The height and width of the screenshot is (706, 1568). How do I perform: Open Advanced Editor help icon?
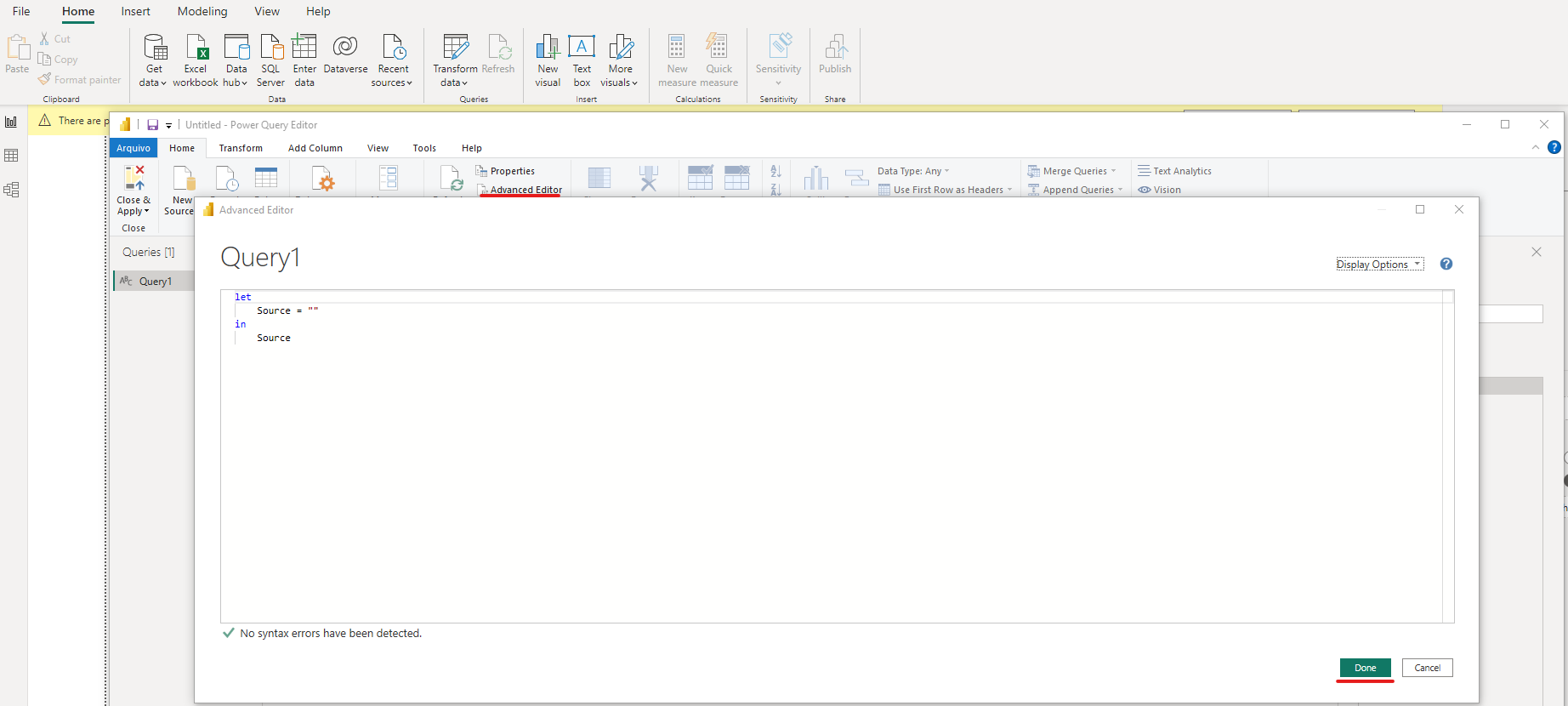1446,265
